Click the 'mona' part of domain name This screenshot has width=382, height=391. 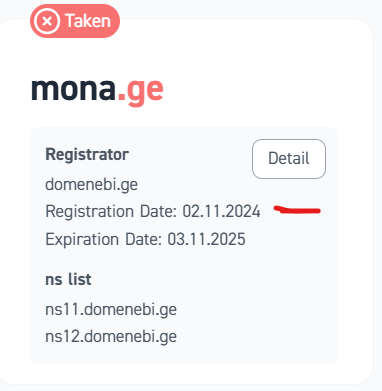tap(74, 89)
